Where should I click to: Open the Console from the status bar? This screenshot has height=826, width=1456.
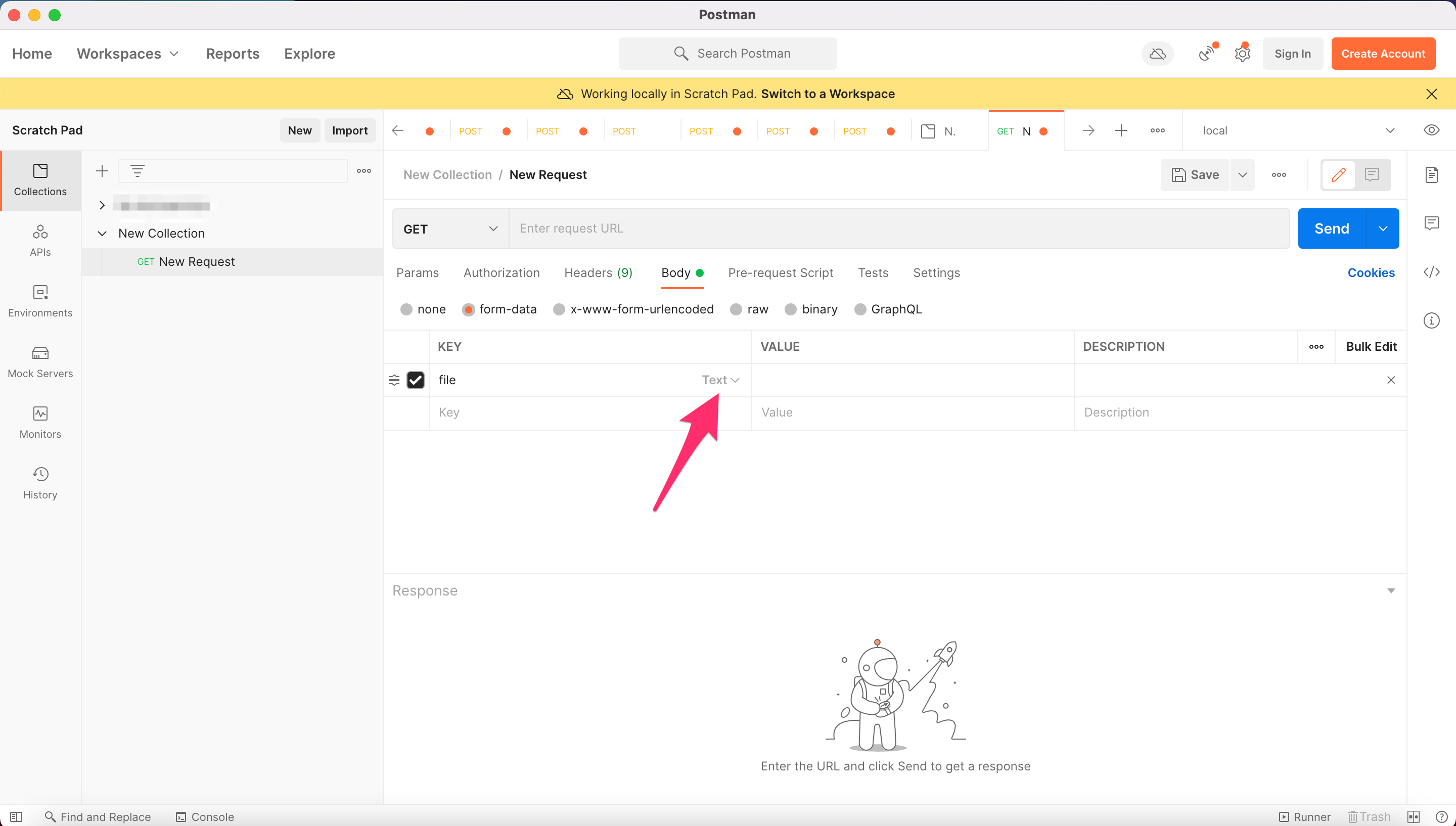pyautogui.click(x=204, y=817)
